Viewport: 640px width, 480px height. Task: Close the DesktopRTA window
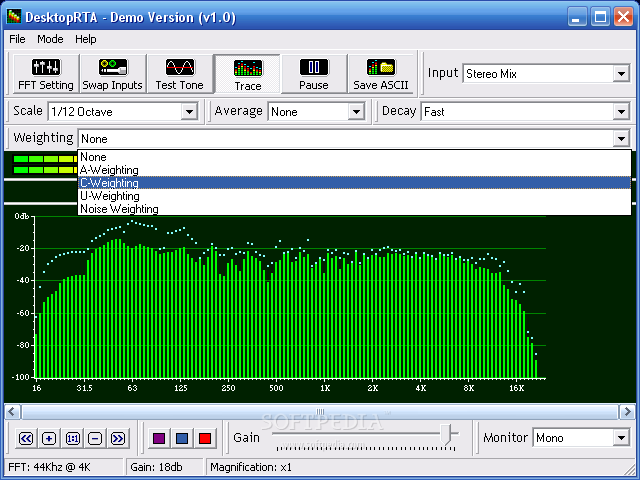pyautogui.click(x=624, y=17)
